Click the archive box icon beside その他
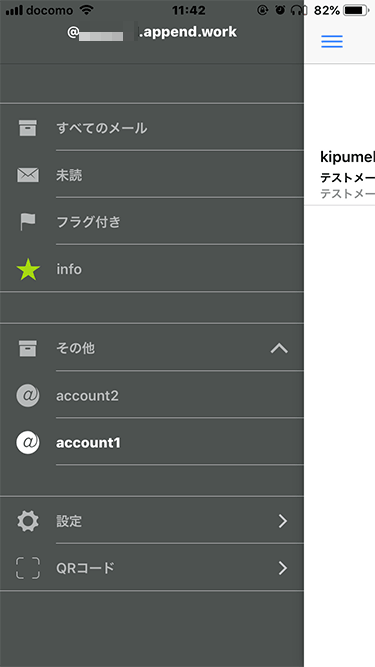This screenshot has width=375, height=667. (x=28, y=348)
